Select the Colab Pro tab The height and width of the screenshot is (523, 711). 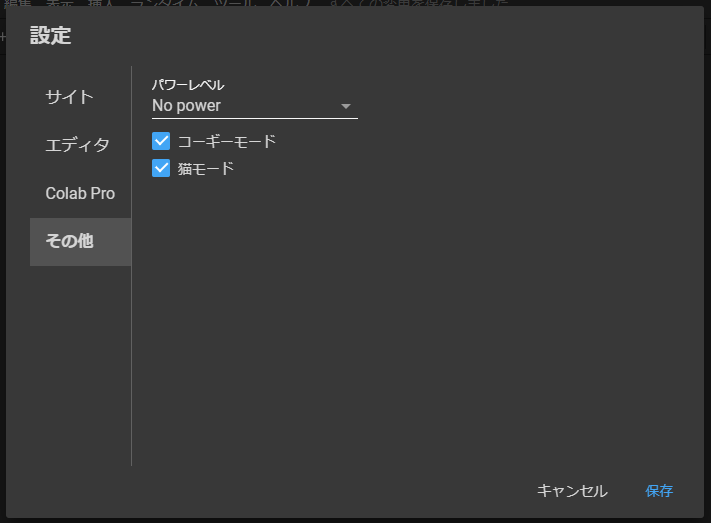point(80,193)
